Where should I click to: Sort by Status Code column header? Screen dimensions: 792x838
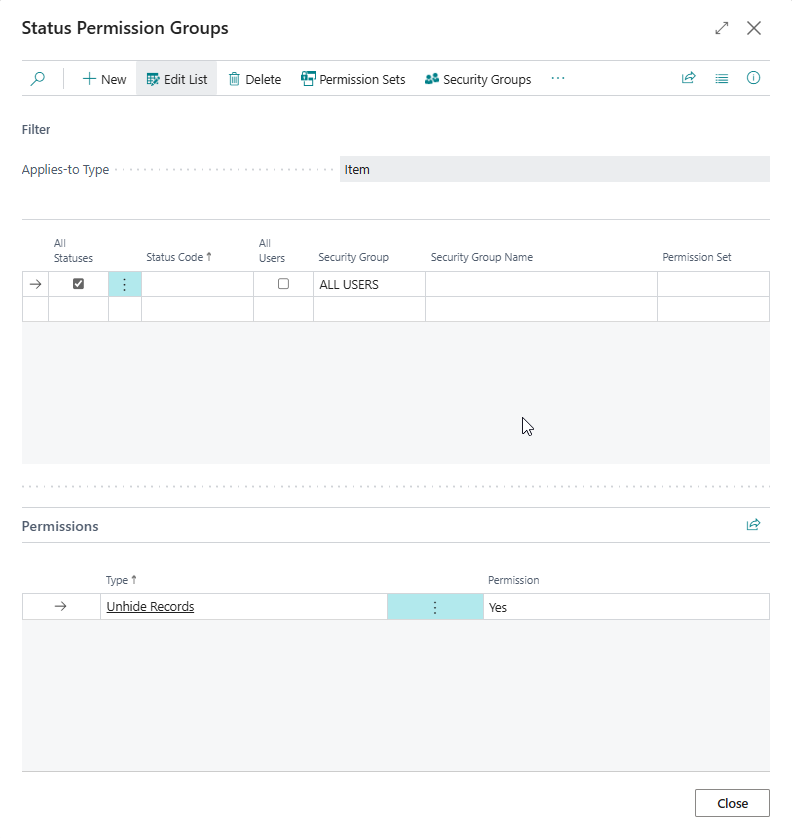coord(178,257)
